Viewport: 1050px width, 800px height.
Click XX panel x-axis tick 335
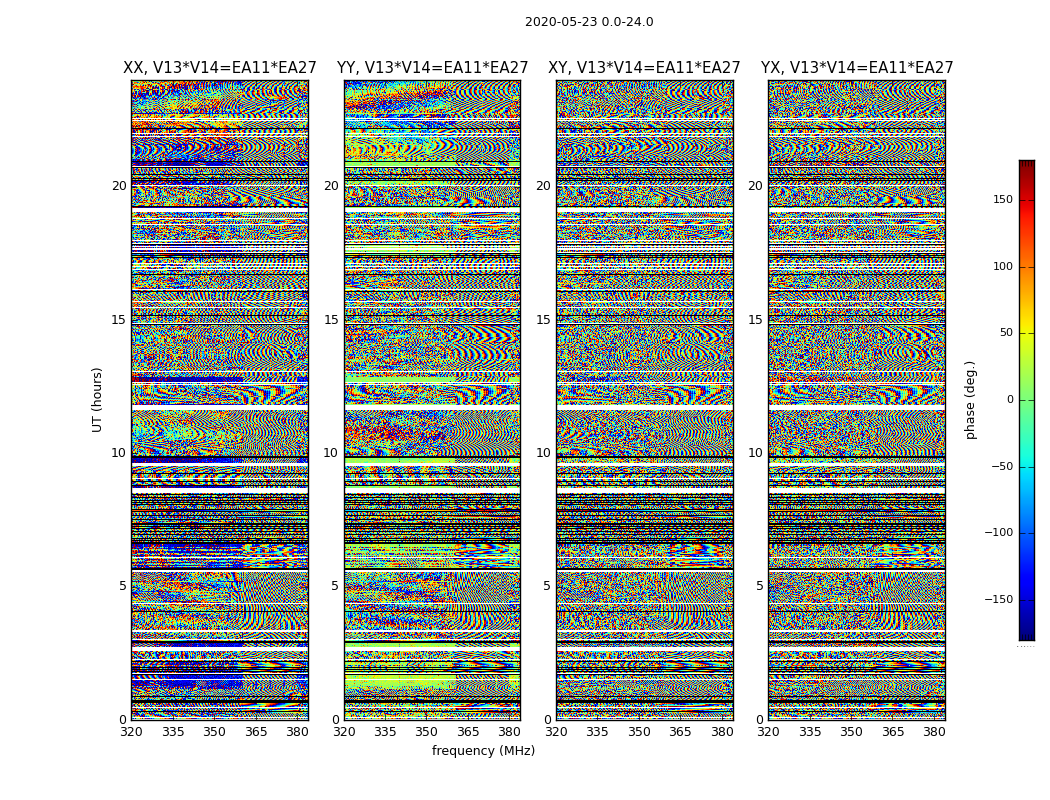tap(173, 732)
